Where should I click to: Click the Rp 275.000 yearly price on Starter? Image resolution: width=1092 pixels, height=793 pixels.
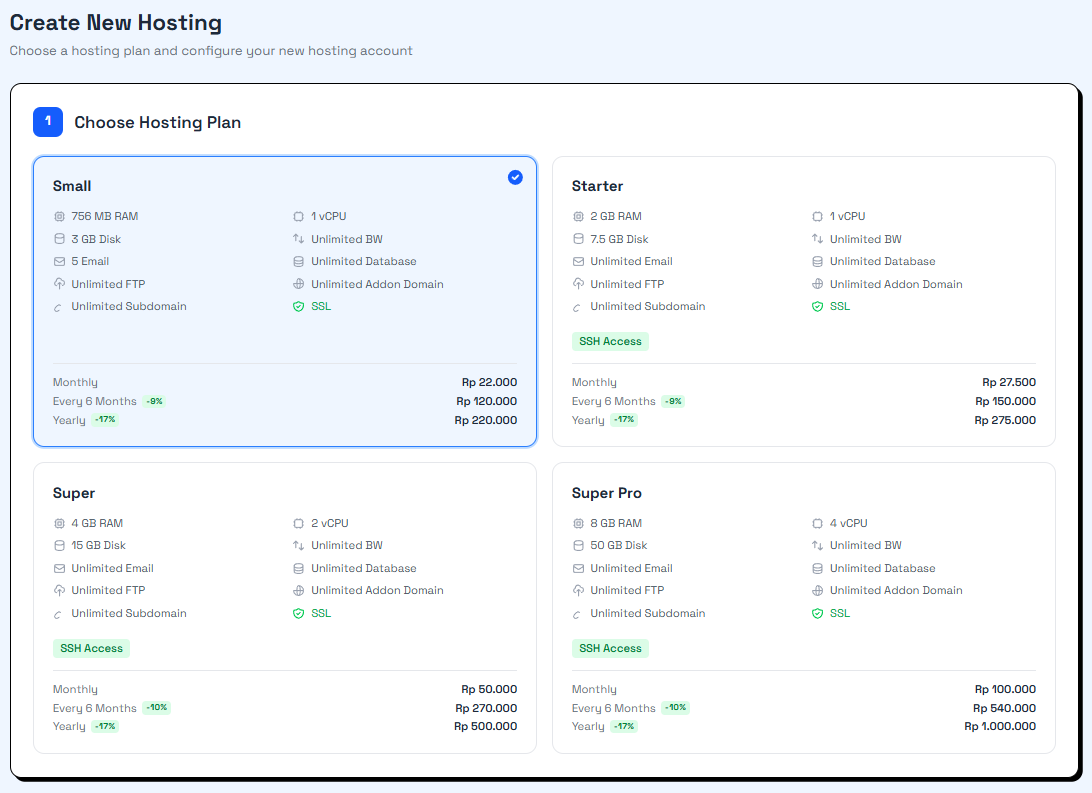point(1005,421)
